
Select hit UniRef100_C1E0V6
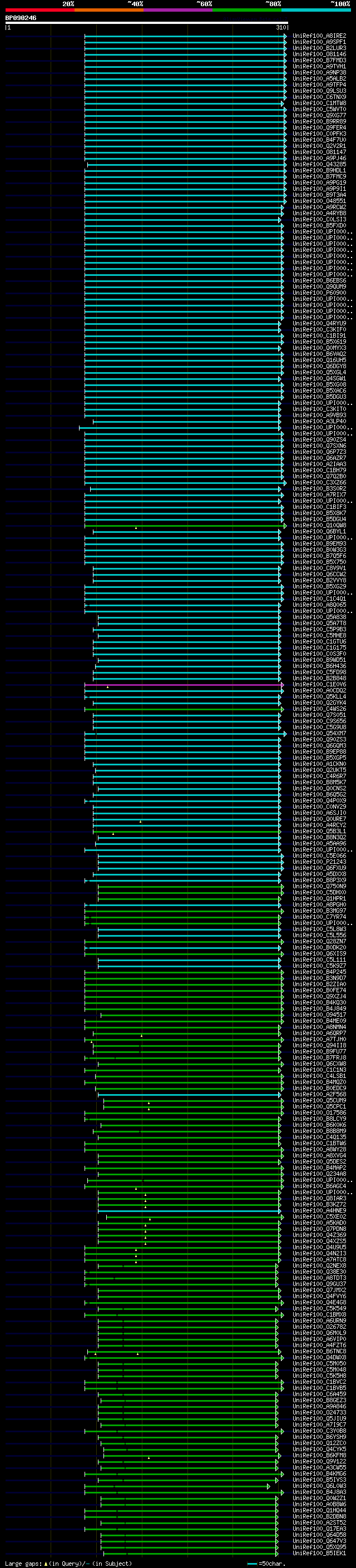pyautogui.click(x=319, y=685)
